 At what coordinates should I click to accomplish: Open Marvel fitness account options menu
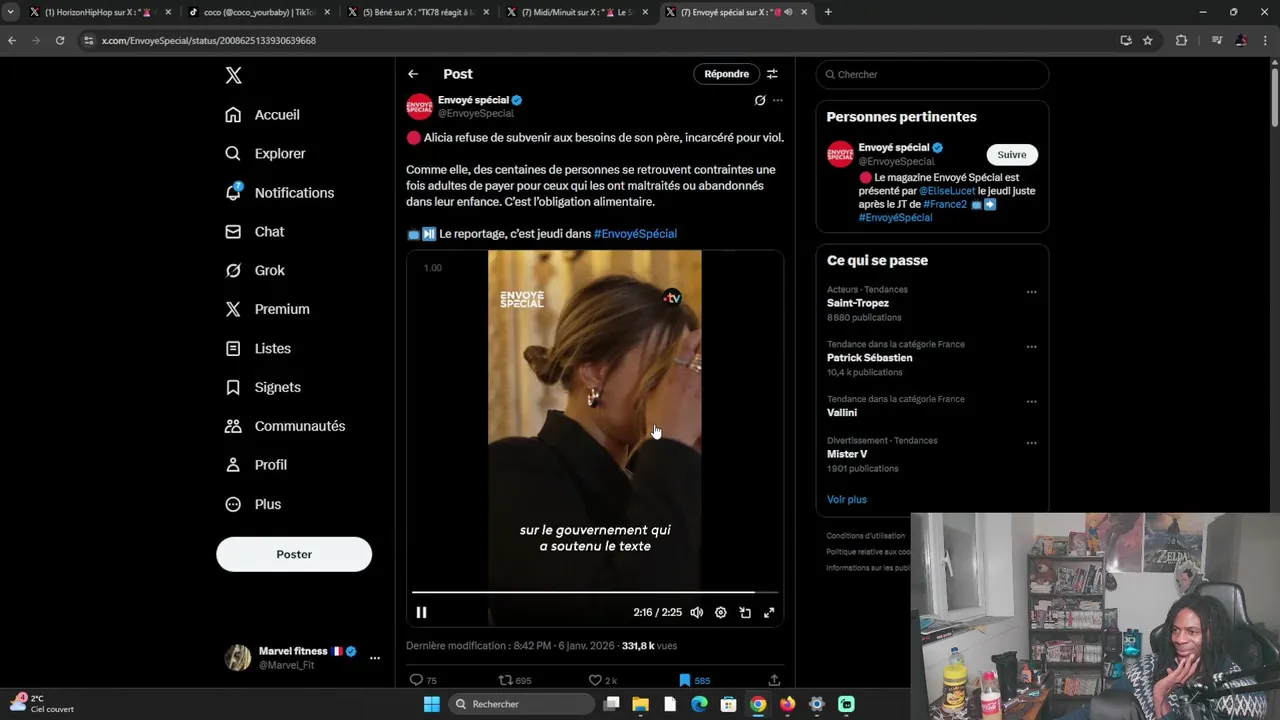coord(375,658)
